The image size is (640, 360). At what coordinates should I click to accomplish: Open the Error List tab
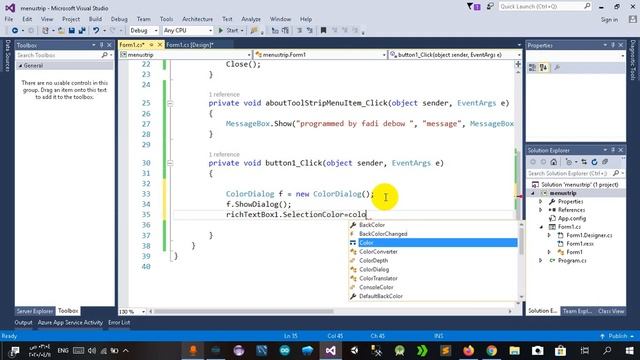tap(119, 322)
